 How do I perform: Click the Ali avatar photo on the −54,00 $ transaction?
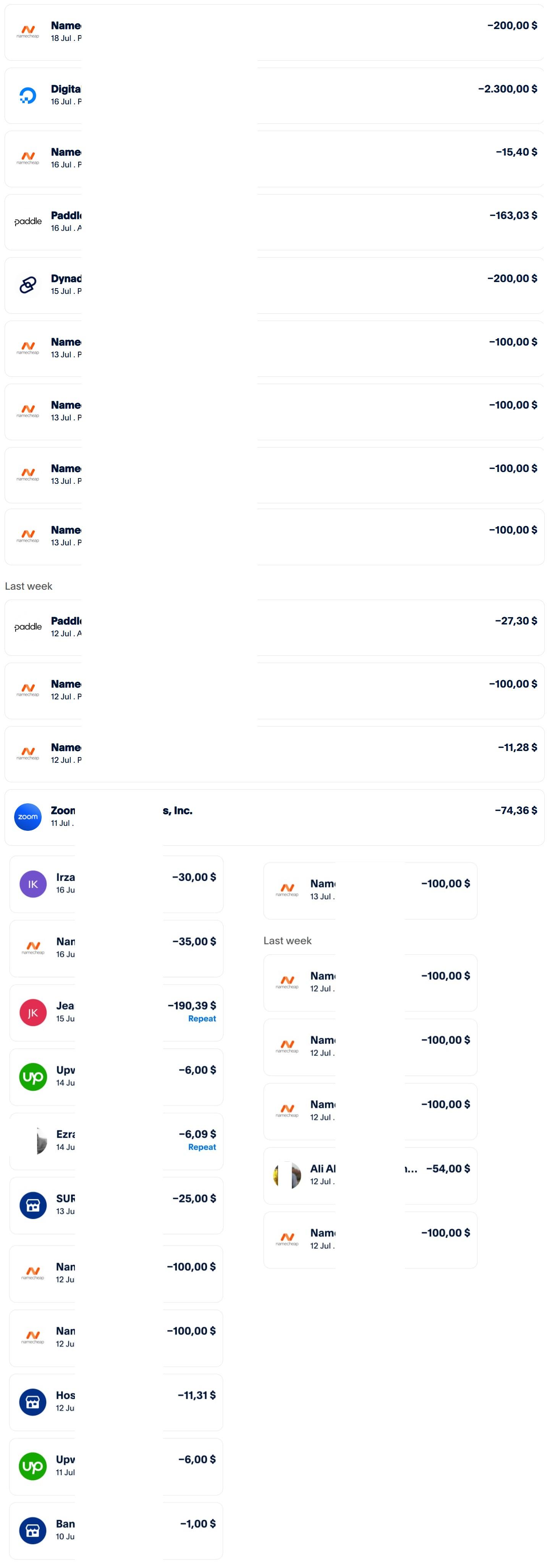(x=287, y=1176)
